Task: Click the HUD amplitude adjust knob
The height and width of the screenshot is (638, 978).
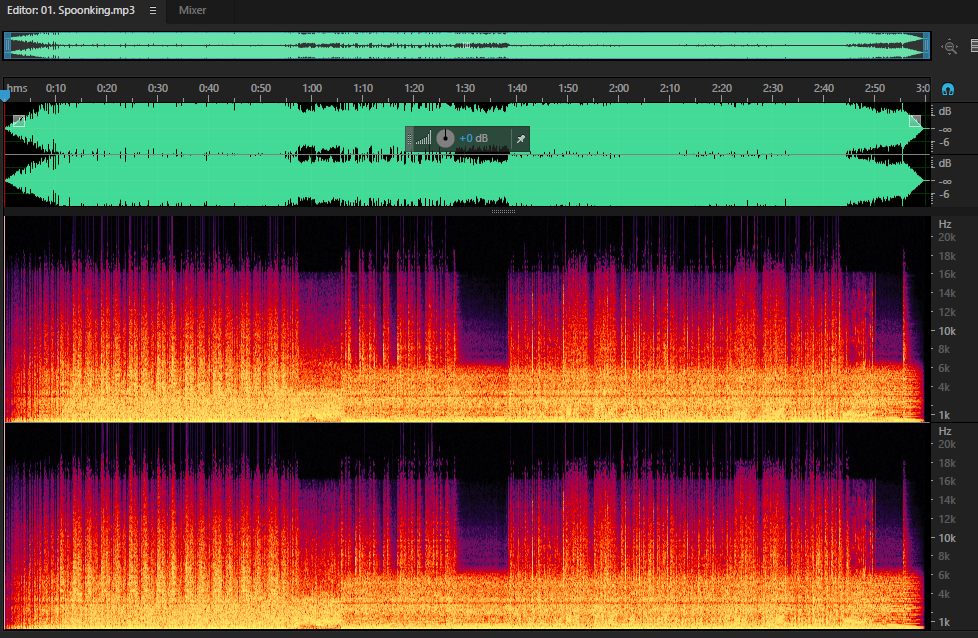Action: 445,138
